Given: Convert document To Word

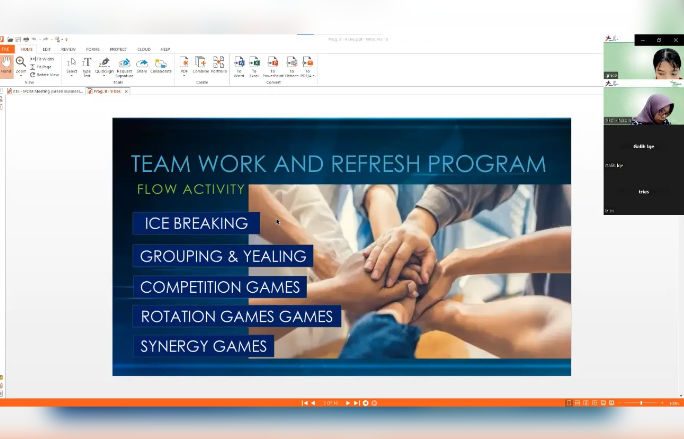Looking at the screenshot, I should pos(239,65).
